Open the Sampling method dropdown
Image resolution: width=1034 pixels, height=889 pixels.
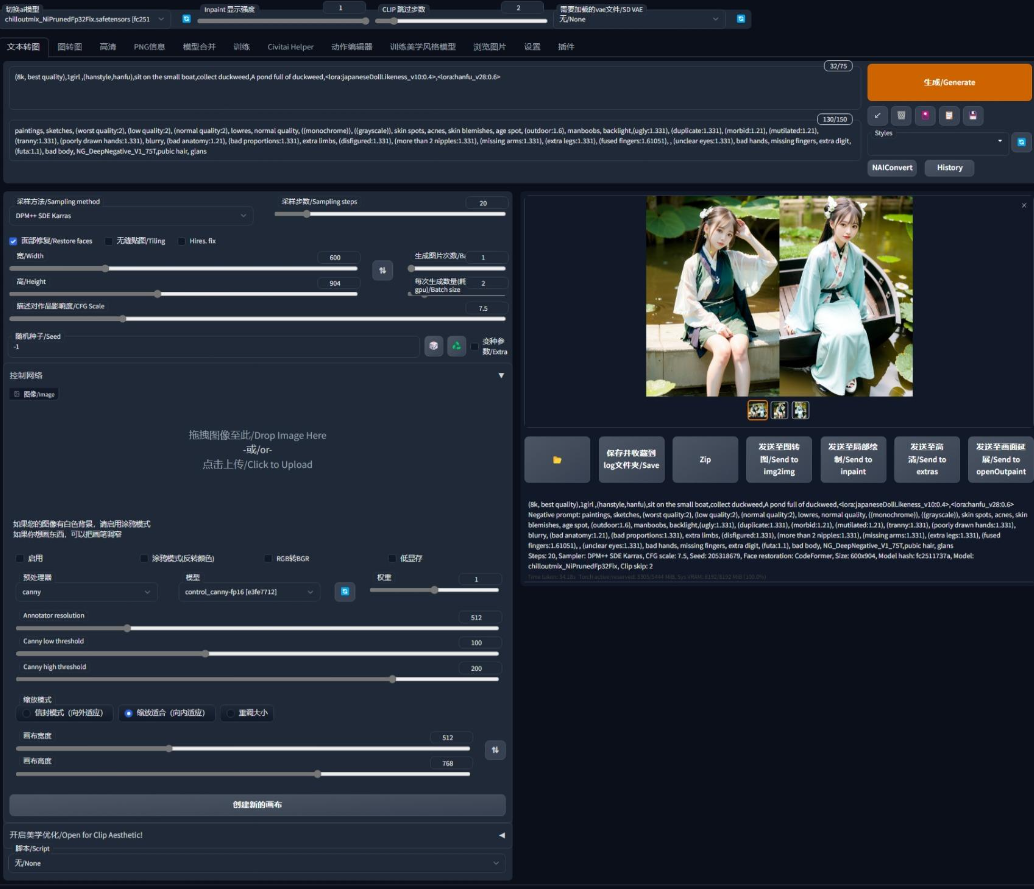point(132,215)
